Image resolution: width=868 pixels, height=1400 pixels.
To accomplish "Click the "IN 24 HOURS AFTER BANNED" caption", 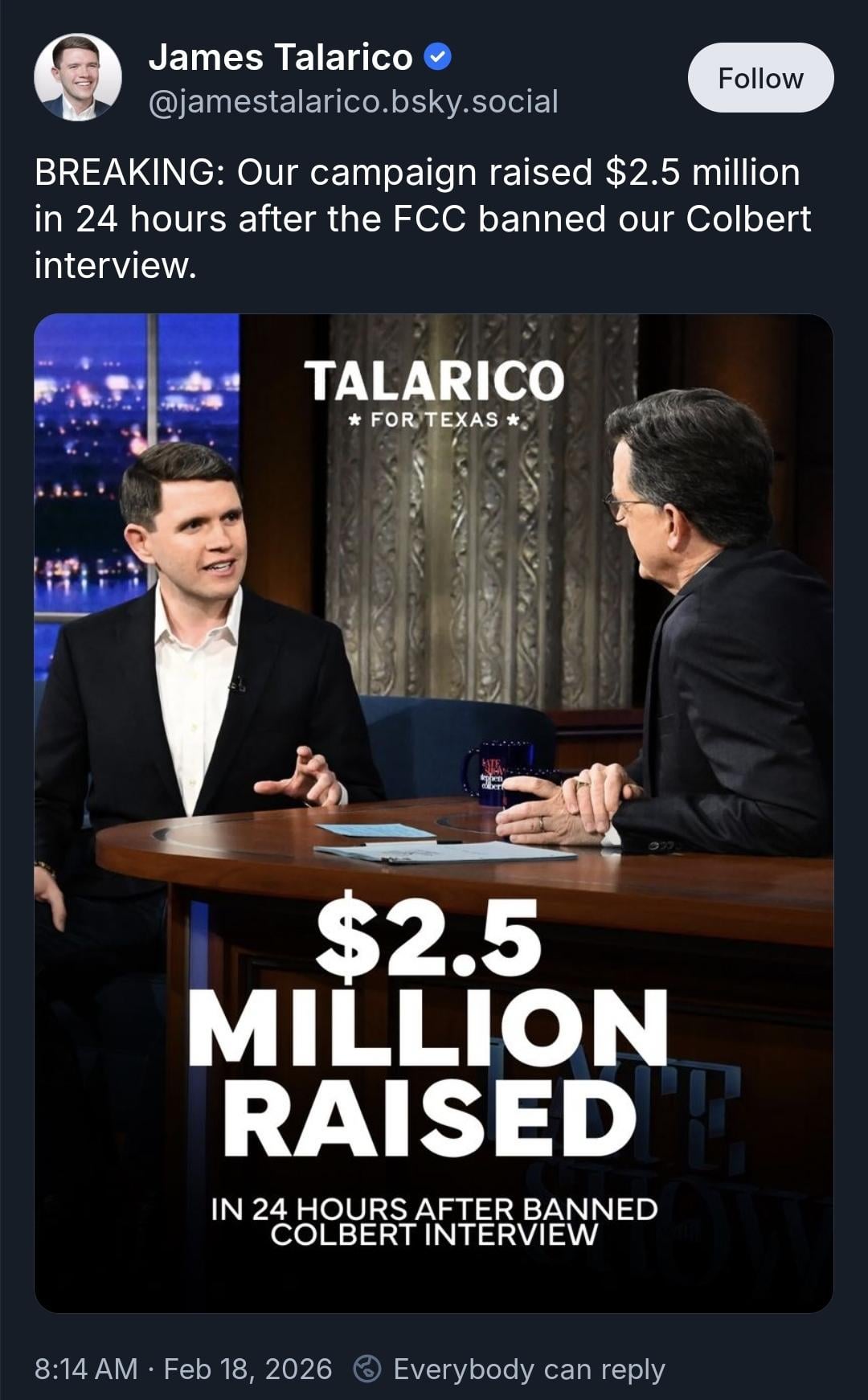I will [434, 1209].
